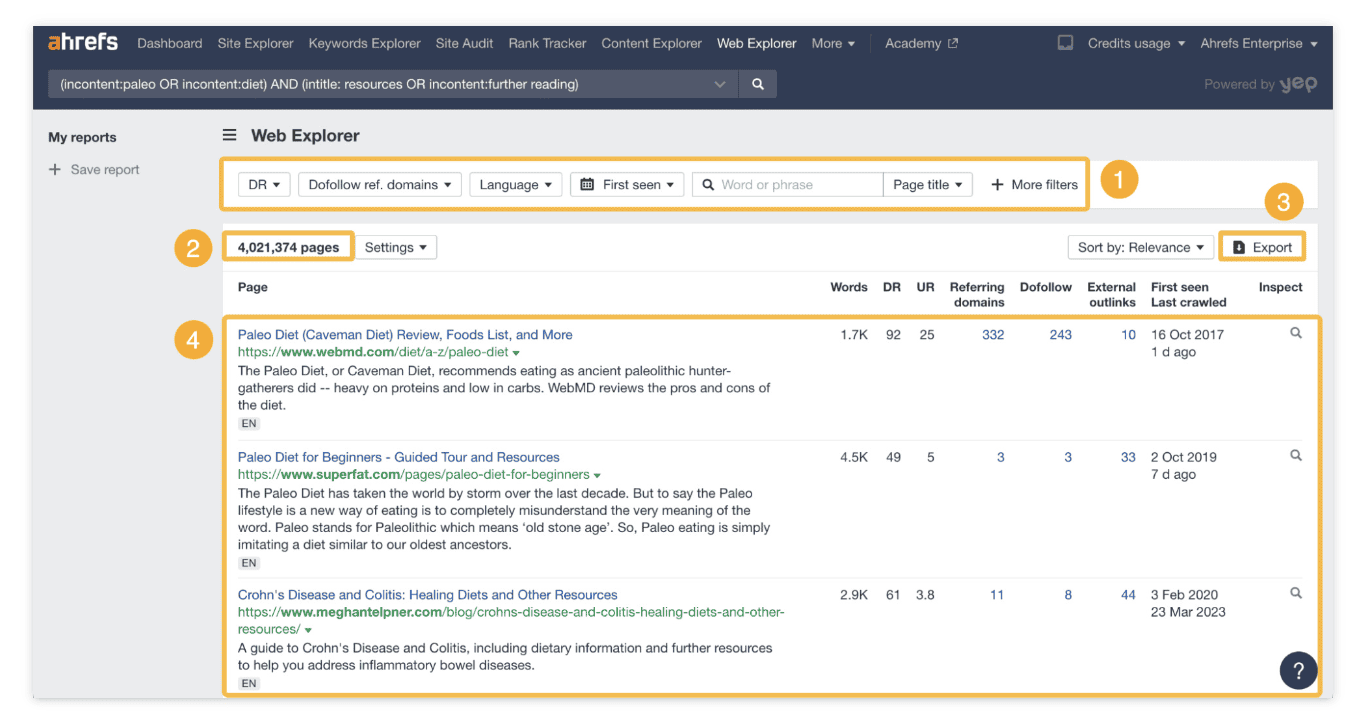Click More filters
Viewport: 1358px width, 724px height.
(1034, 184)
